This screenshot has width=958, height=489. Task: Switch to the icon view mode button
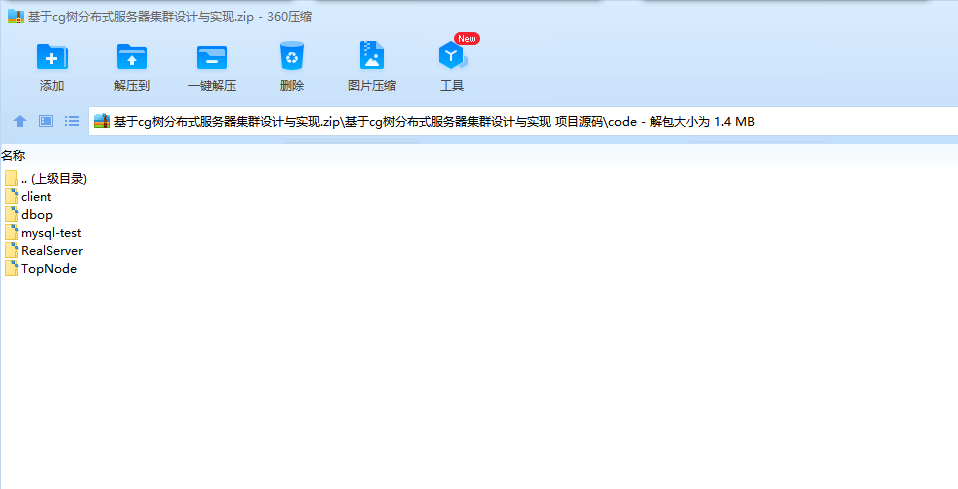46,121
